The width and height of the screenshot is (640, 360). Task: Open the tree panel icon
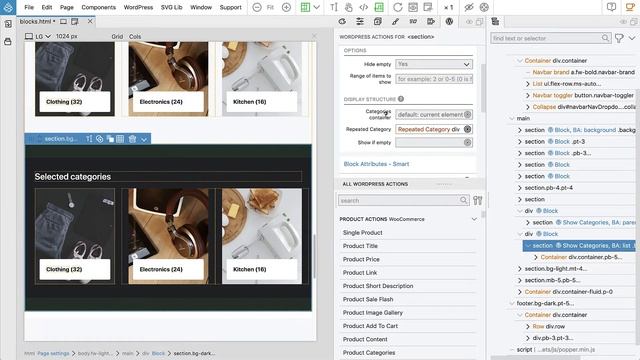click(495, 22)
